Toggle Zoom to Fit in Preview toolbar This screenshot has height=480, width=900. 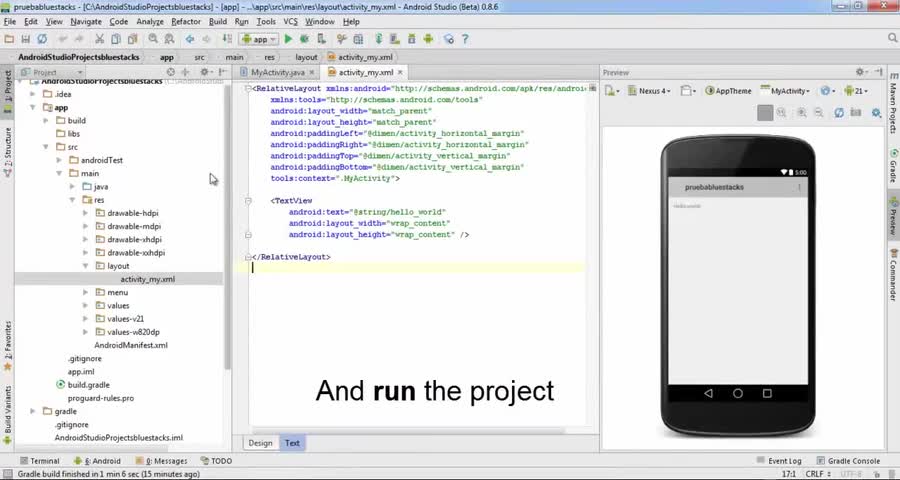coord(765,113)
